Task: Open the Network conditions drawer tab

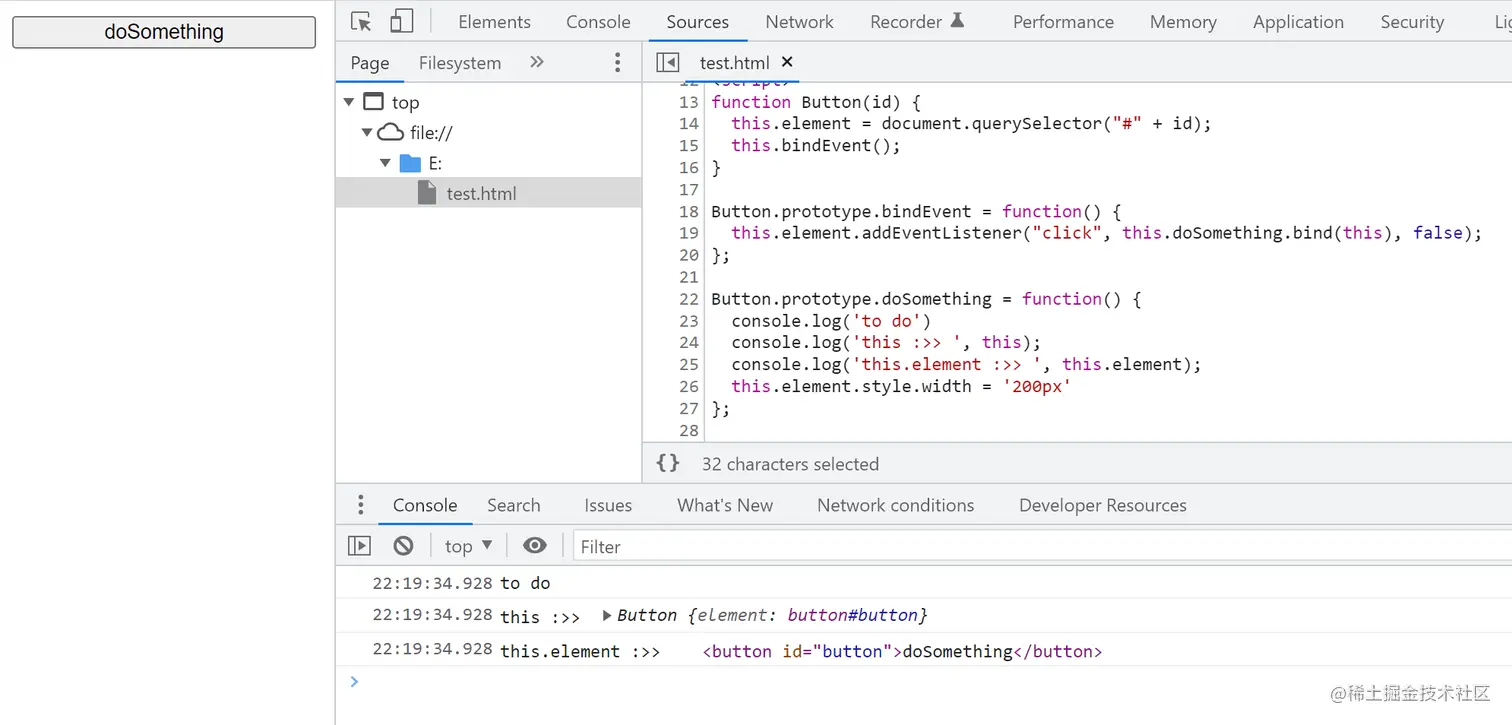Action: click(896, 505)
